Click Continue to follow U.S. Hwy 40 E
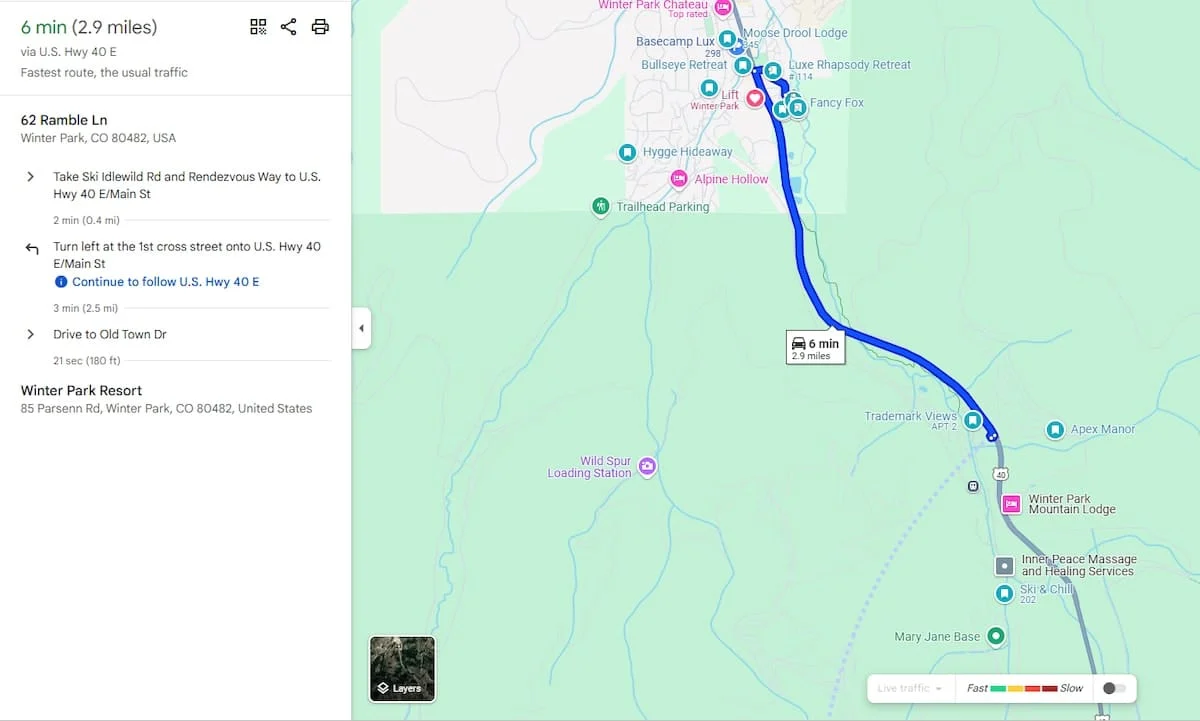The image size is (1200, 721). pos(165,282)
